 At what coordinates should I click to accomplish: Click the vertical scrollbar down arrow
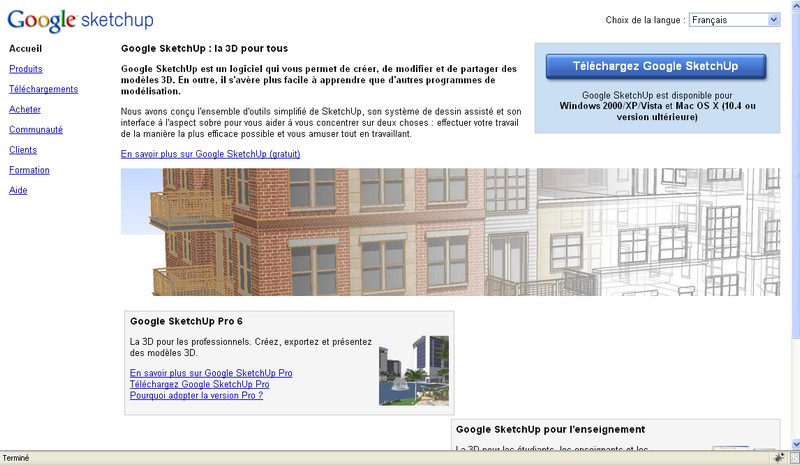[795, 444]
